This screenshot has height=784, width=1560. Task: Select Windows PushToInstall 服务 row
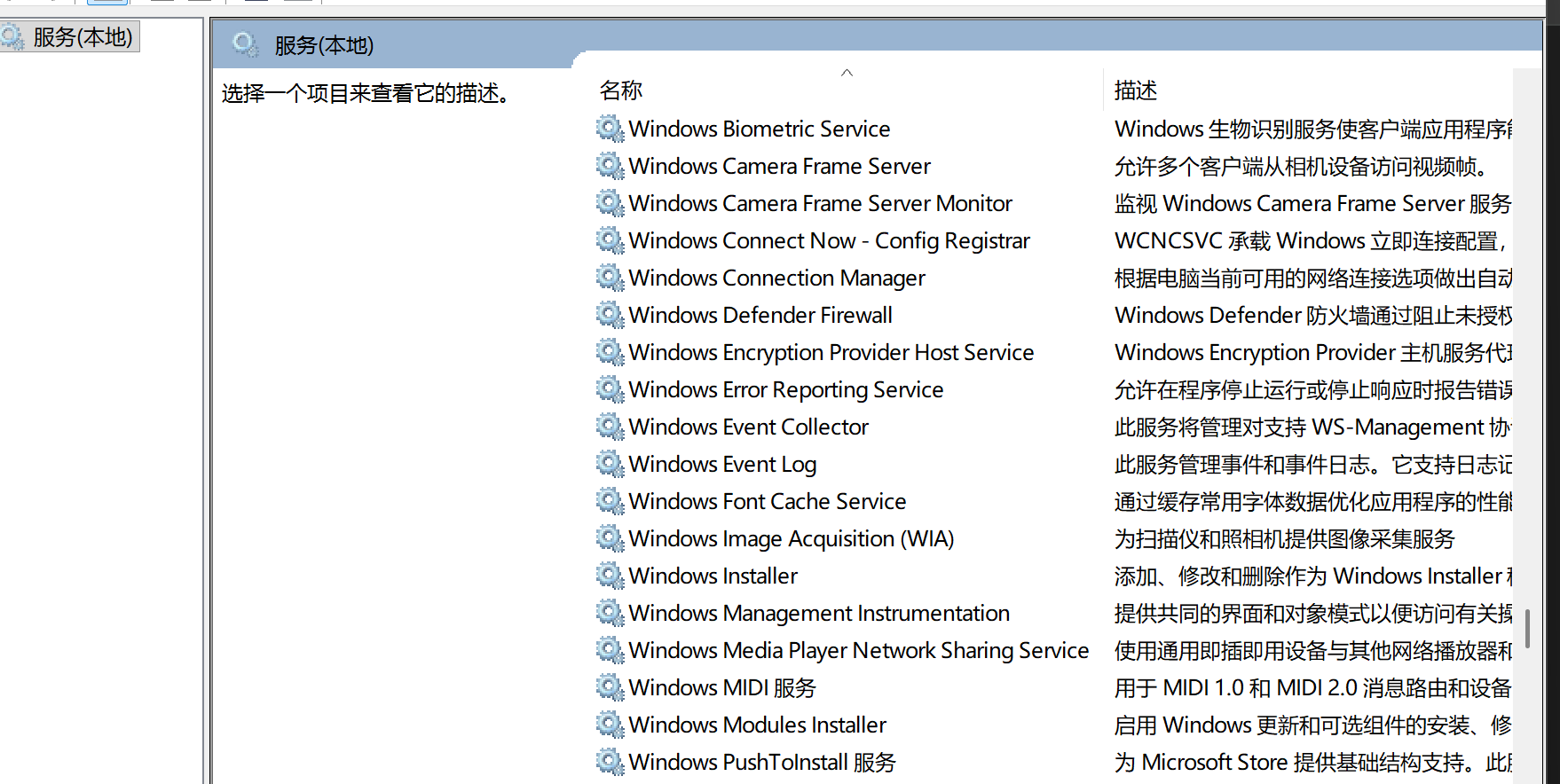tap(762, 762)
